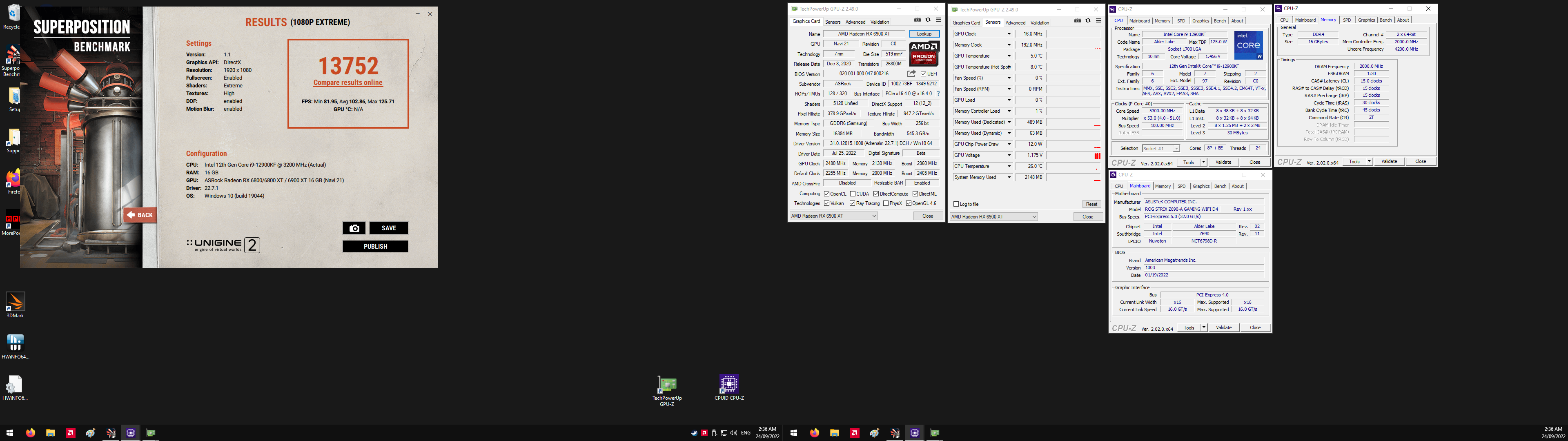The width and height of the screenshot is (1568, 441).
Task: Click the GPU Voltage sensor graph
Action: pyautogui.click(x=1074, y=155)
